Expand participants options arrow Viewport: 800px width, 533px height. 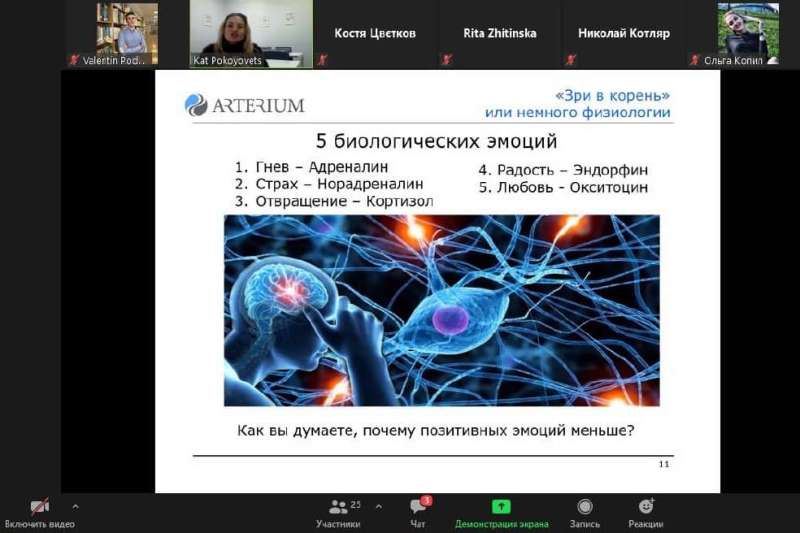[379, 506]
